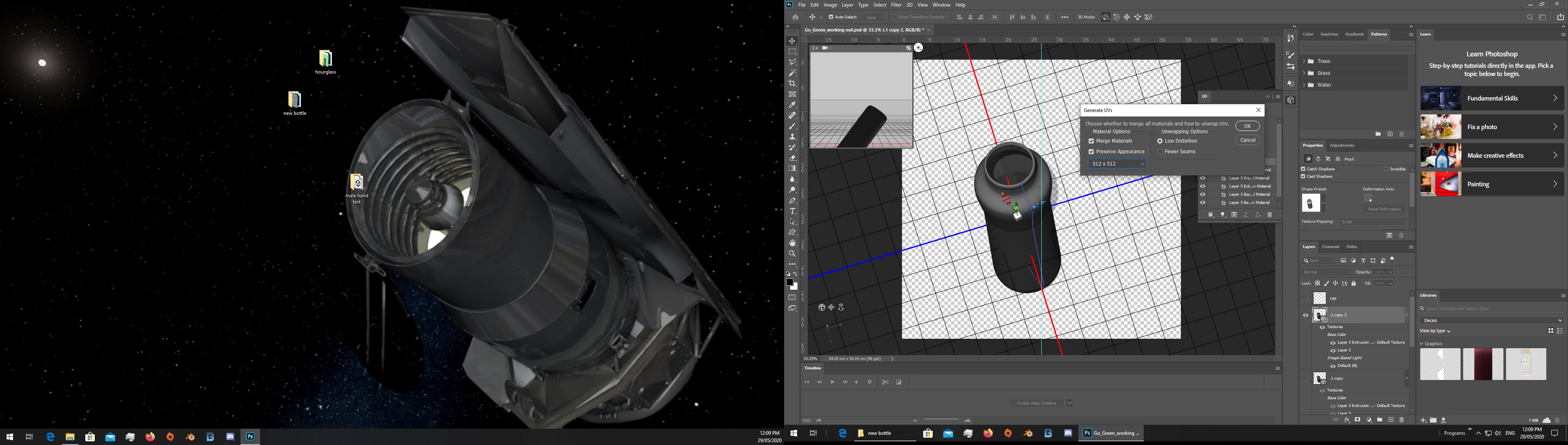Image resolution: width=1568 pixels, height=445 pixels.
Task: Expand the Trees pattern folder
Action: point(1304,61)
